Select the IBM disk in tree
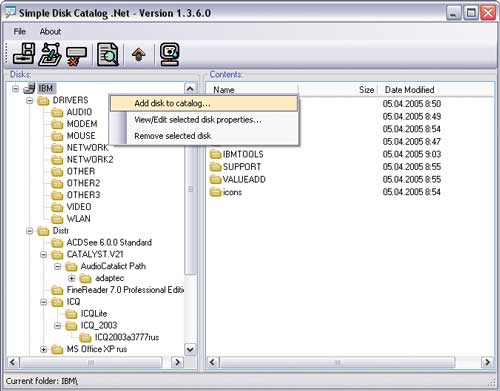The image size is (500, 391). [46, 88]
